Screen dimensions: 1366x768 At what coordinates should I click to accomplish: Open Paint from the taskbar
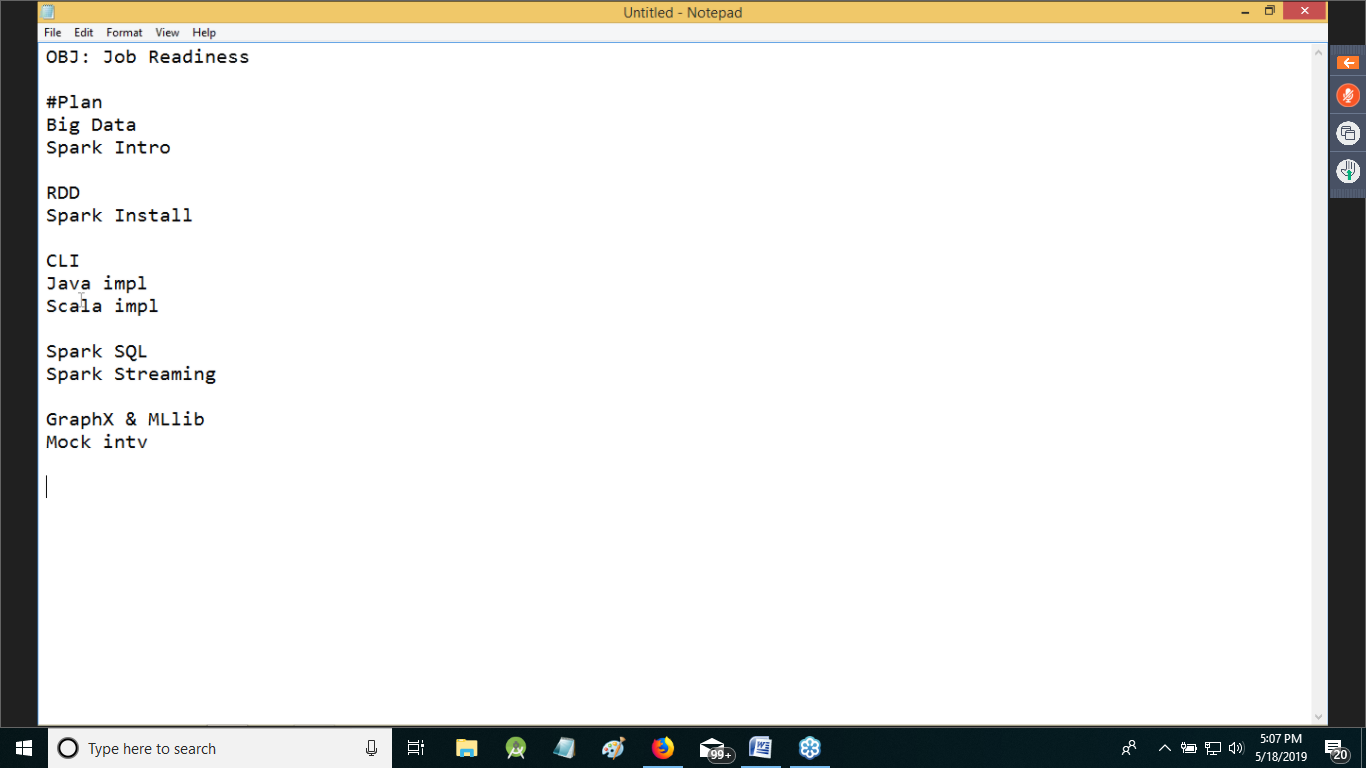[x=614, y=748]
